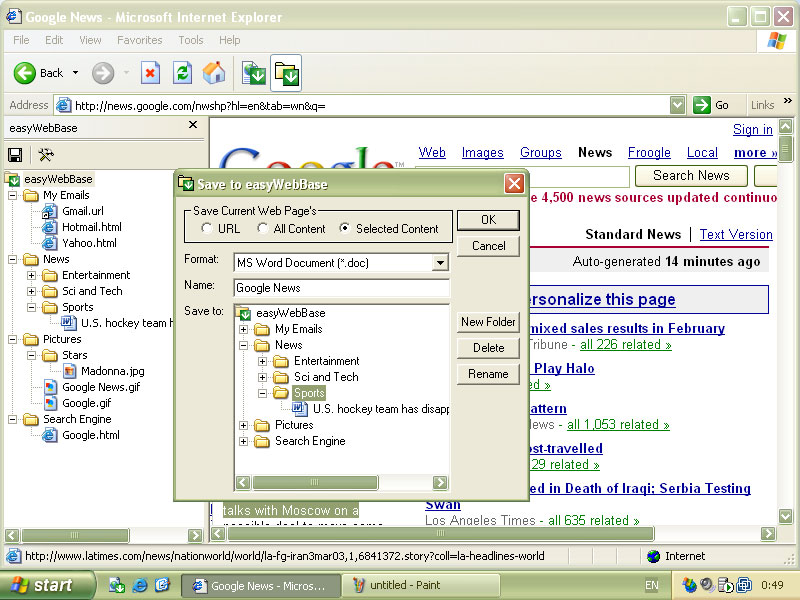The image size is (800, 600).
Task: Select Google.html in the sidebar tree
Action: tap(91, 435)
